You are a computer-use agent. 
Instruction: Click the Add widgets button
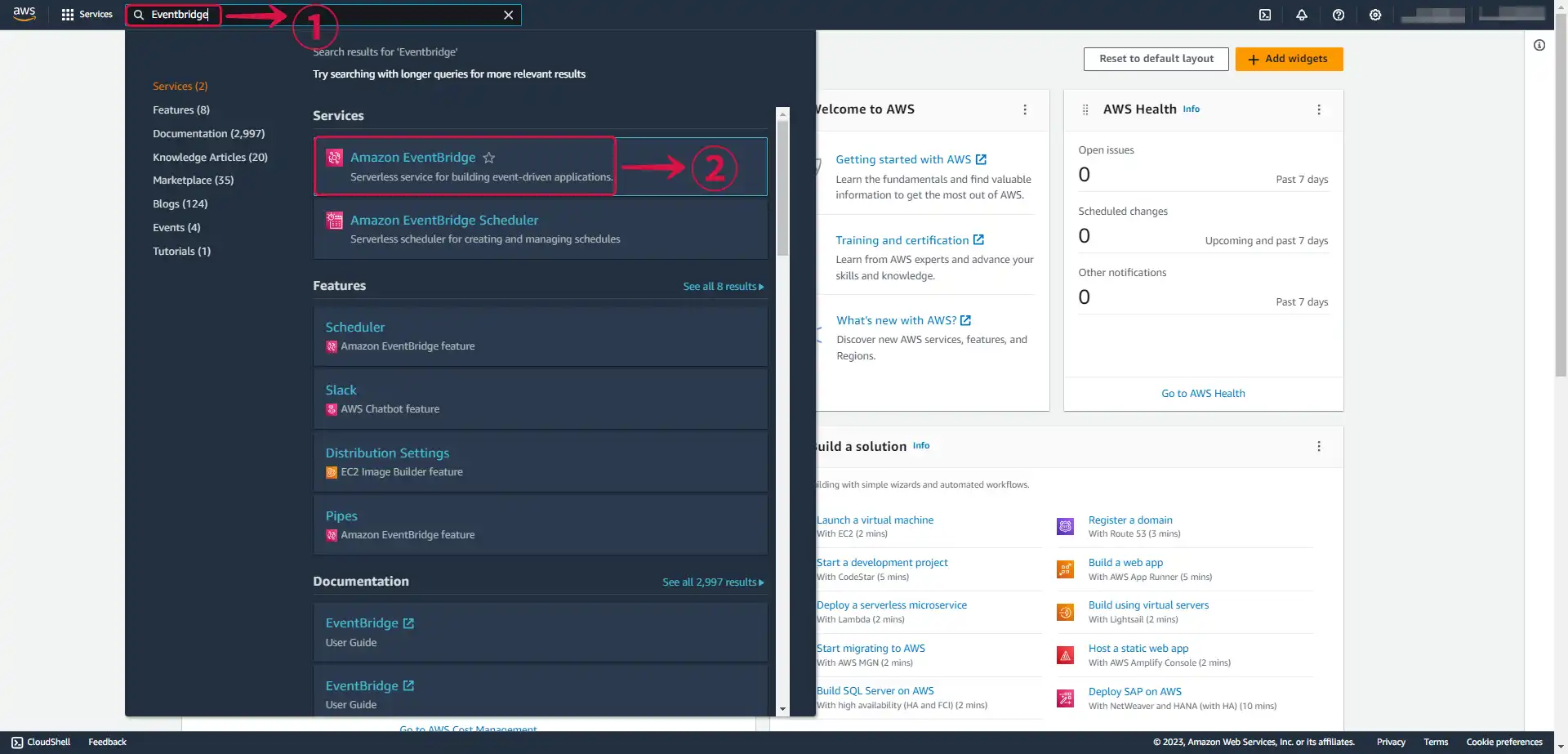(x=1289, y=59)
